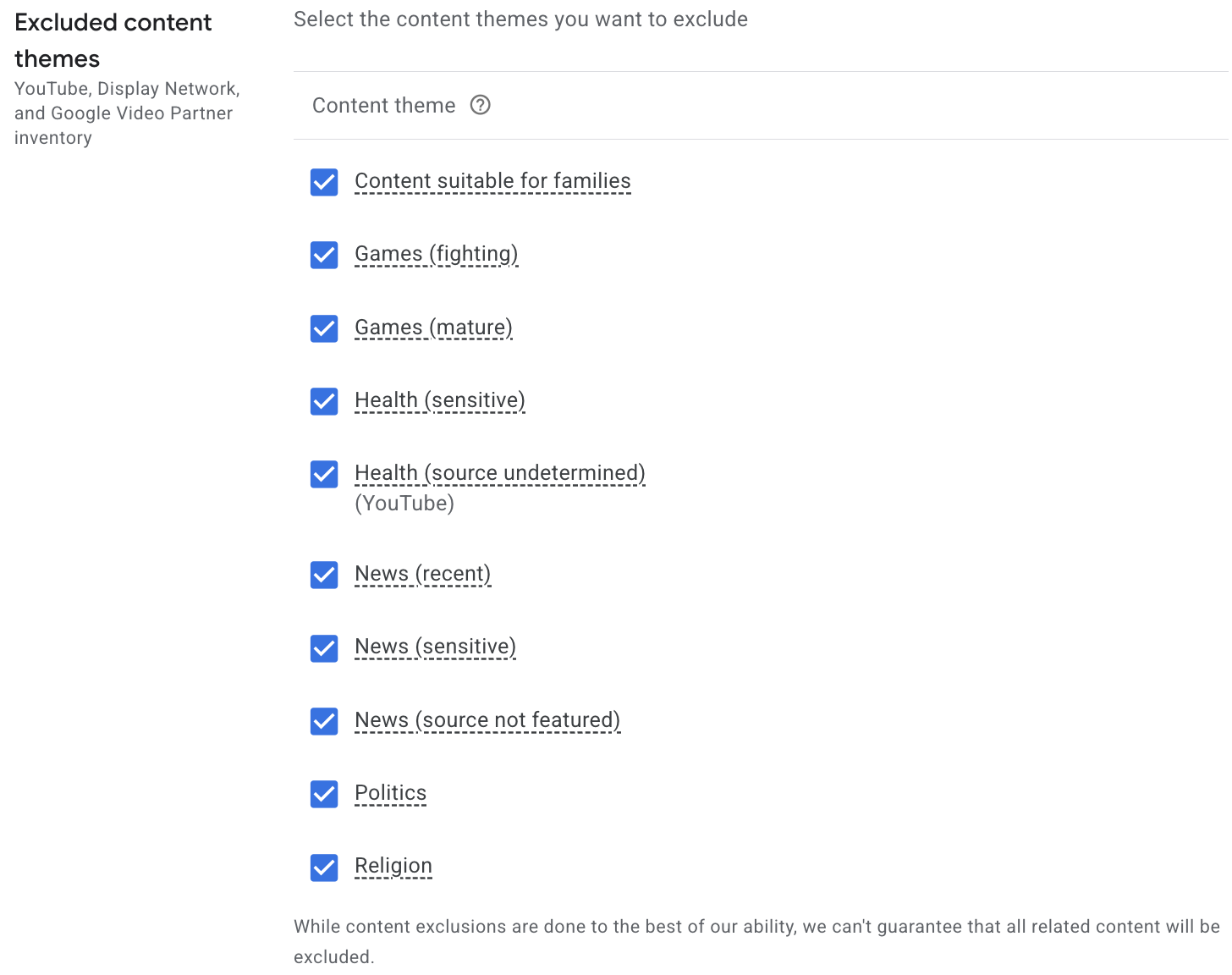The height and width of the screenshot is (975, 1232).
Task: Open the Health (sensitive) definition
Action: point(440,399)
